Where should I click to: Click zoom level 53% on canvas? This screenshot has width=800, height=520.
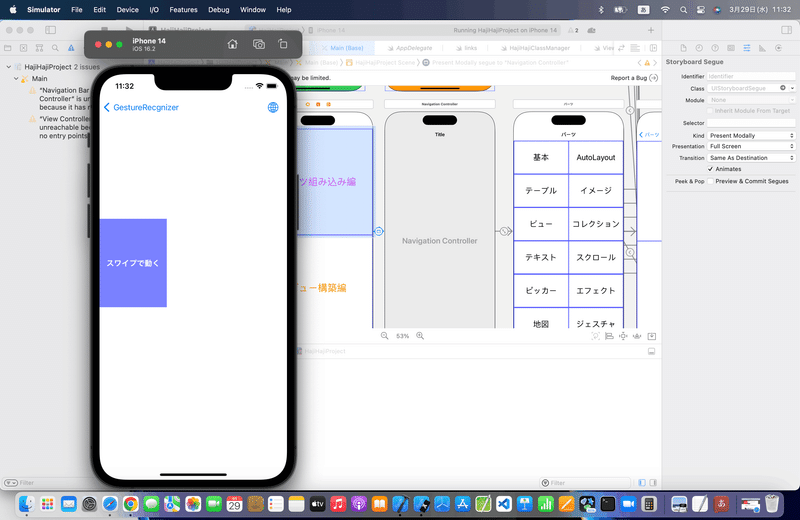click(x=403, y=336)
